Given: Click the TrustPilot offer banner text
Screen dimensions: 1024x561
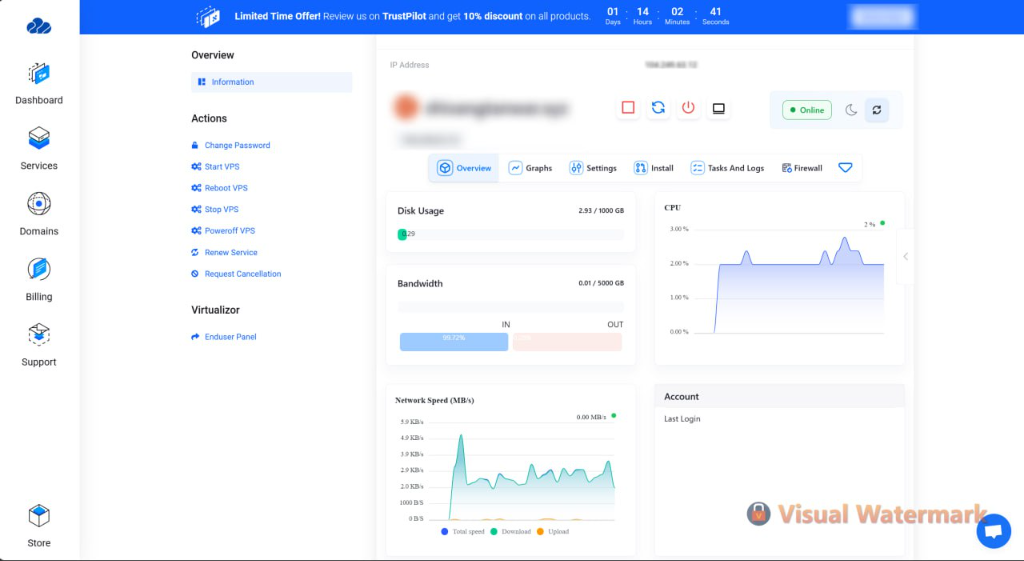Looking at the screenshot, I should pyautogui.click(x=412, y=16).
